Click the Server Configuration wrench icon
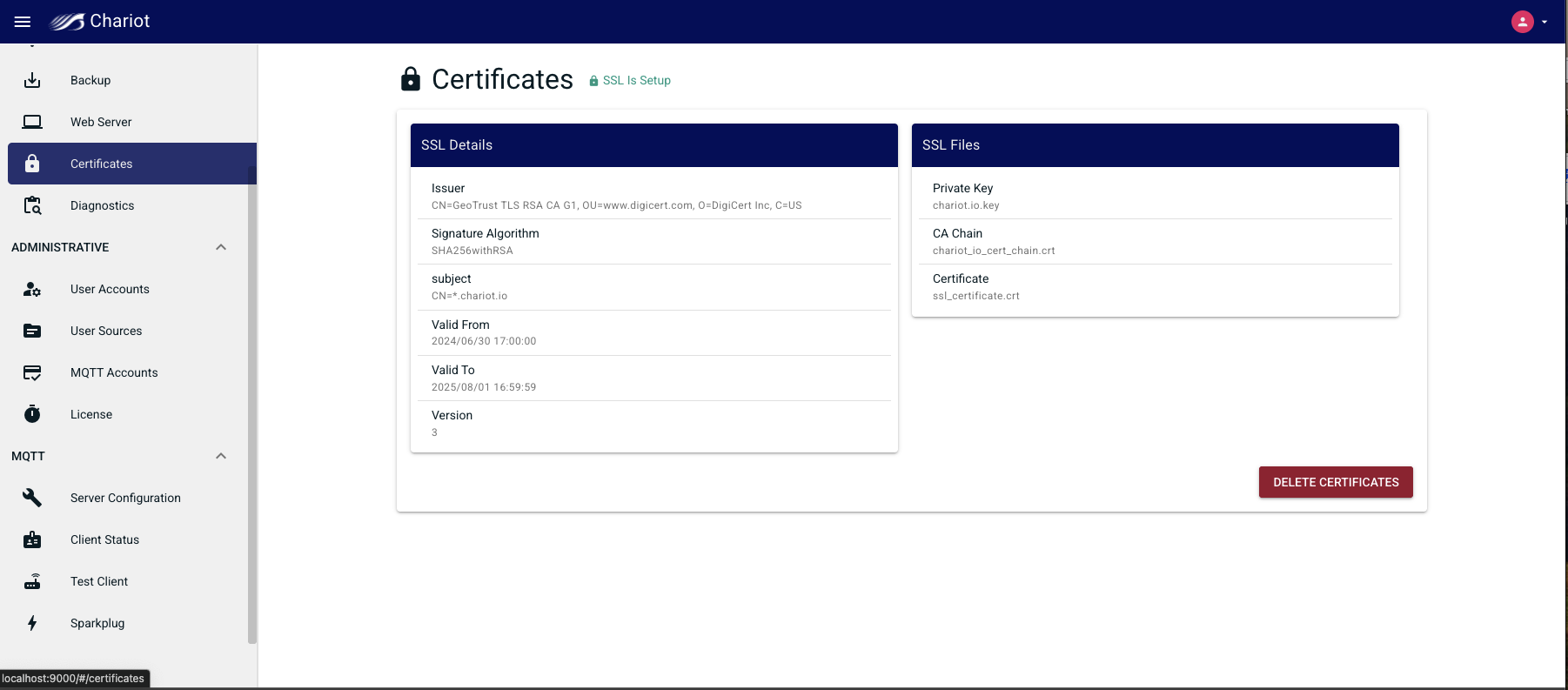This screenshot has width=1568, height=690. 32,498
